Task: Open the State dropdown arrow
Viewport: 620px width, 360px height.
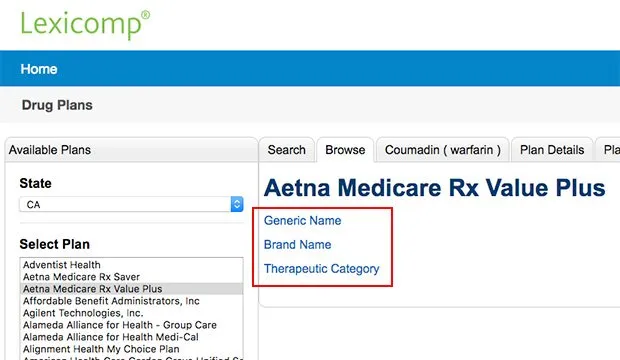Action: (237, 204)
